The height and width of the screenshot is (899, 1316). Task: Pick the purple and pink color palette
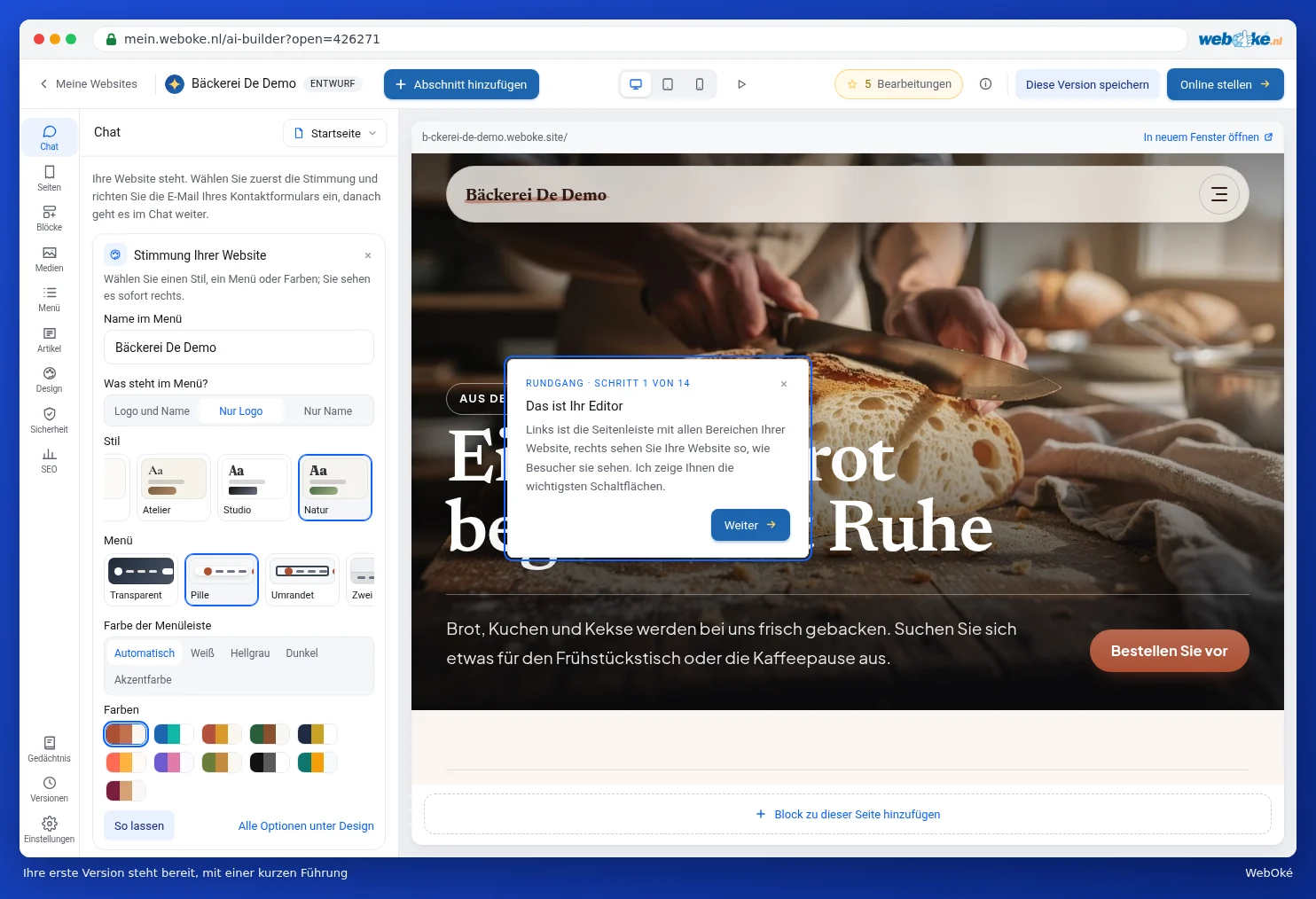click(174, 762)
